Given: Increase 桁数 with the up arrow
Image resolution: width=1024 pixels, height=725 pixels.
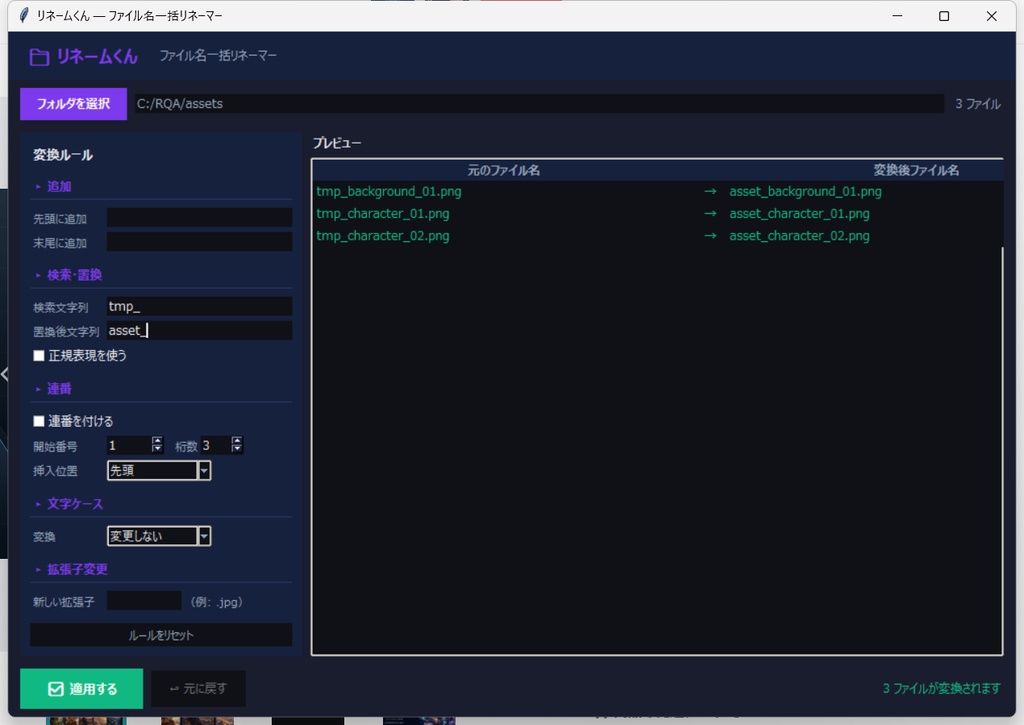Looking at the screenshot, I should point(237,441).
